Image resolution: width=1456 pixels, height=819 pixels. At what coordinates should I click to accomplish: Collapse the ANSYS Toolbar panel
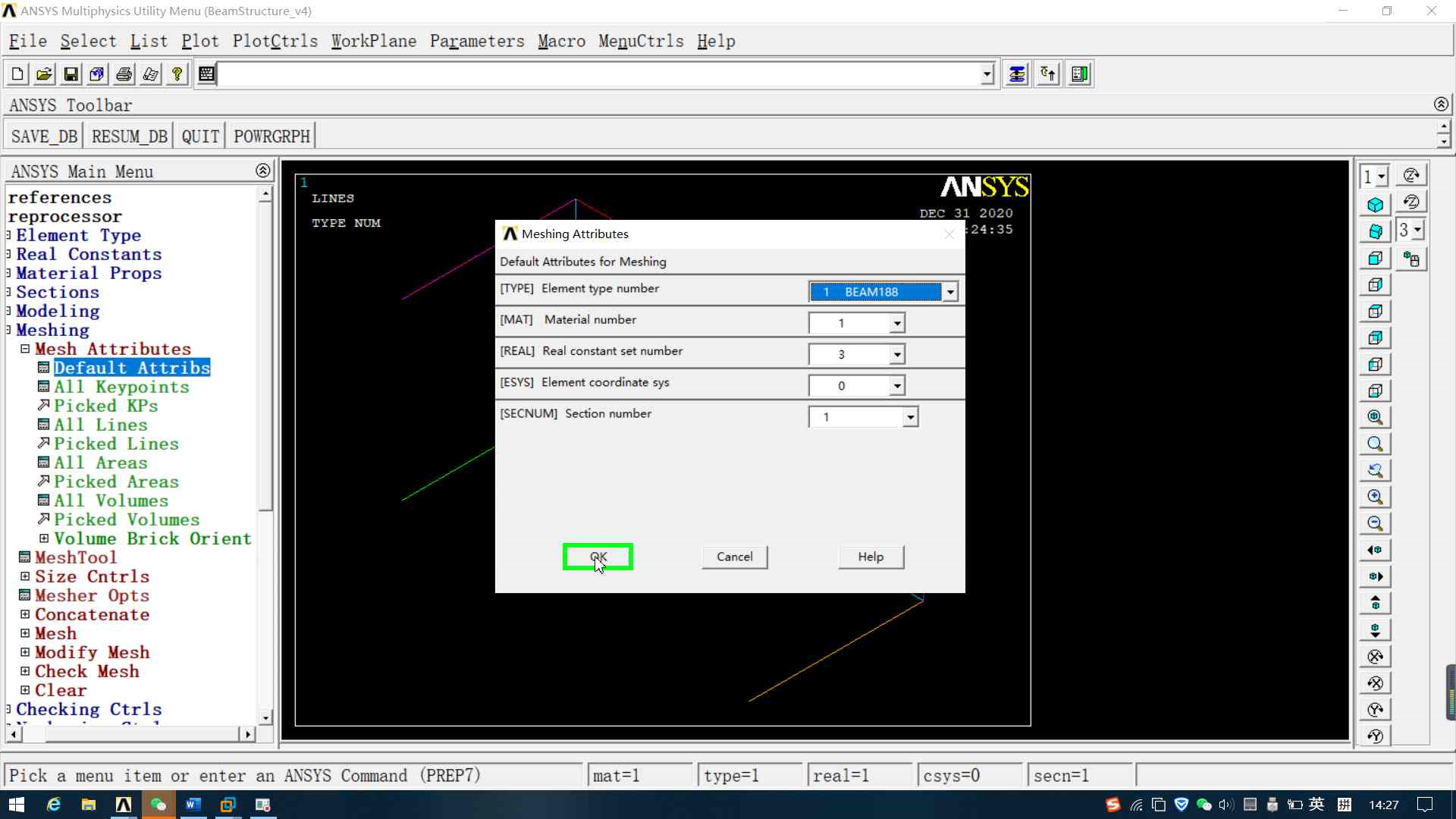[x=1441, y=104]
